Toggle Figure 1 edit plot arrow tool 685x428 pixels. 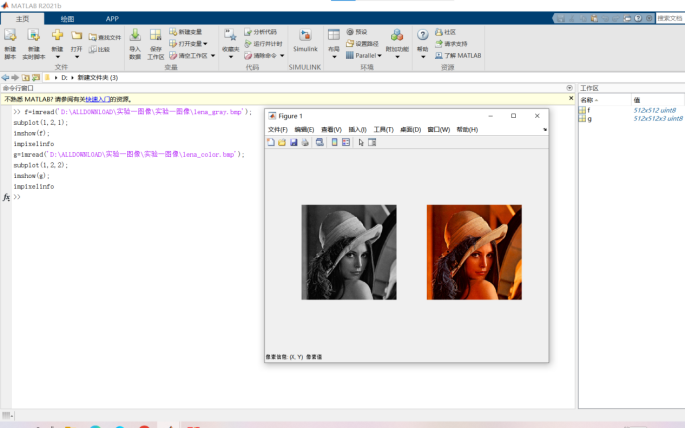tap(361, 142)
